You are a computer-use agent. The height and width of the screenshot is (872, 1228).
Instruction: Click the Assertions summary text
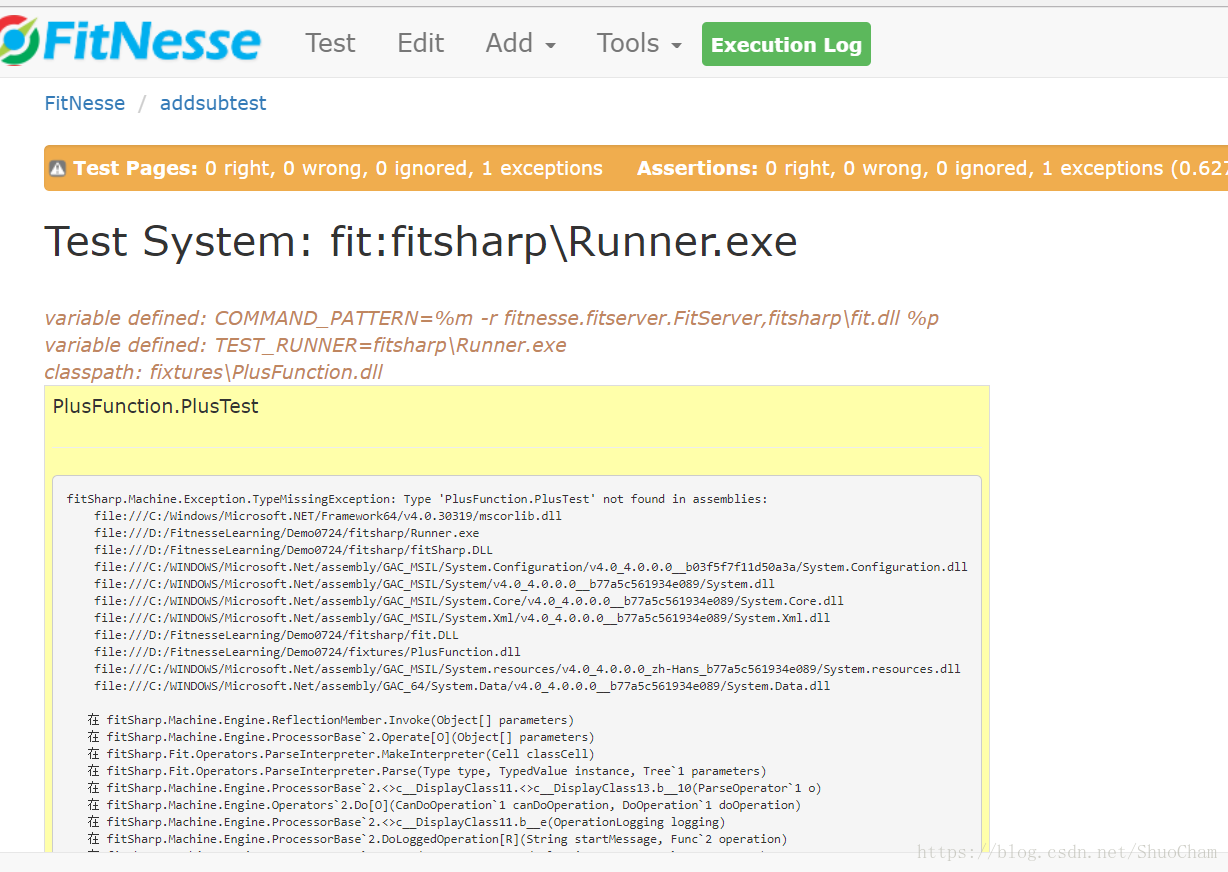pyautogui.click(x=932, y=168)
